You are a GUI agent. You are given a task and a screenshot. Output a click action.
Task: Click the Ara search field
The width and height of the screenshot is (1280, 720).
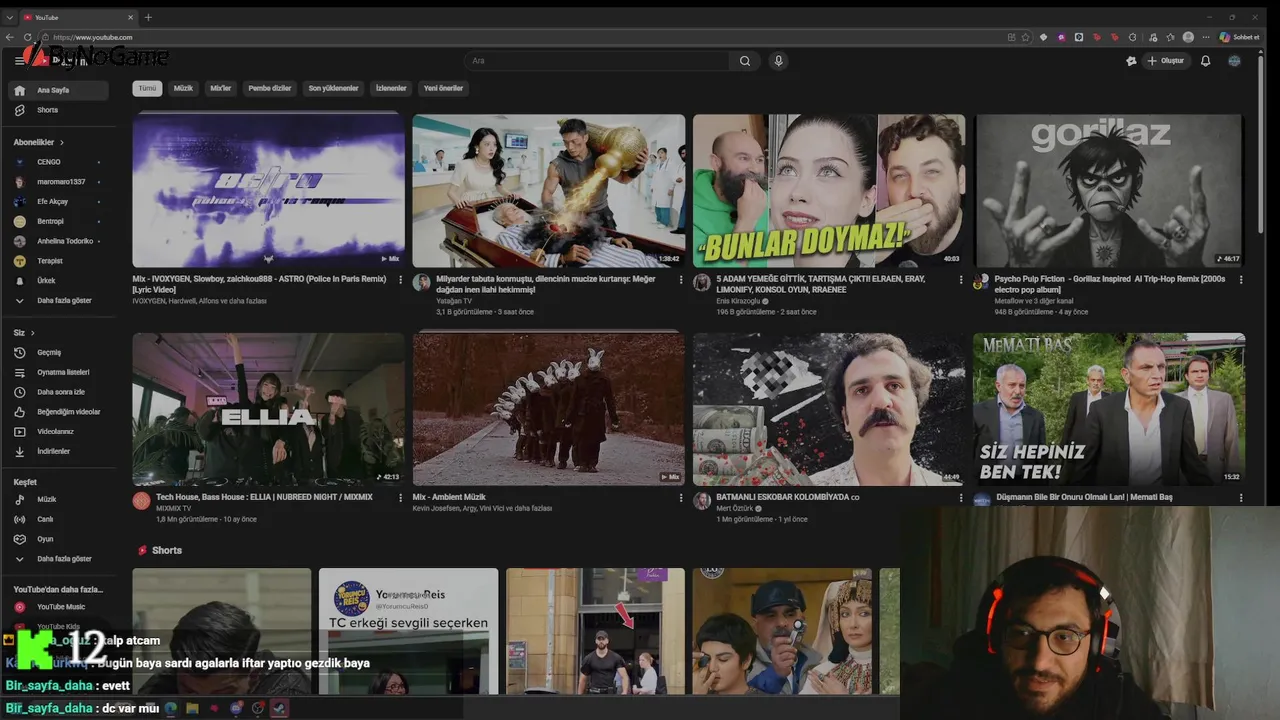click(x=597, y=61)
